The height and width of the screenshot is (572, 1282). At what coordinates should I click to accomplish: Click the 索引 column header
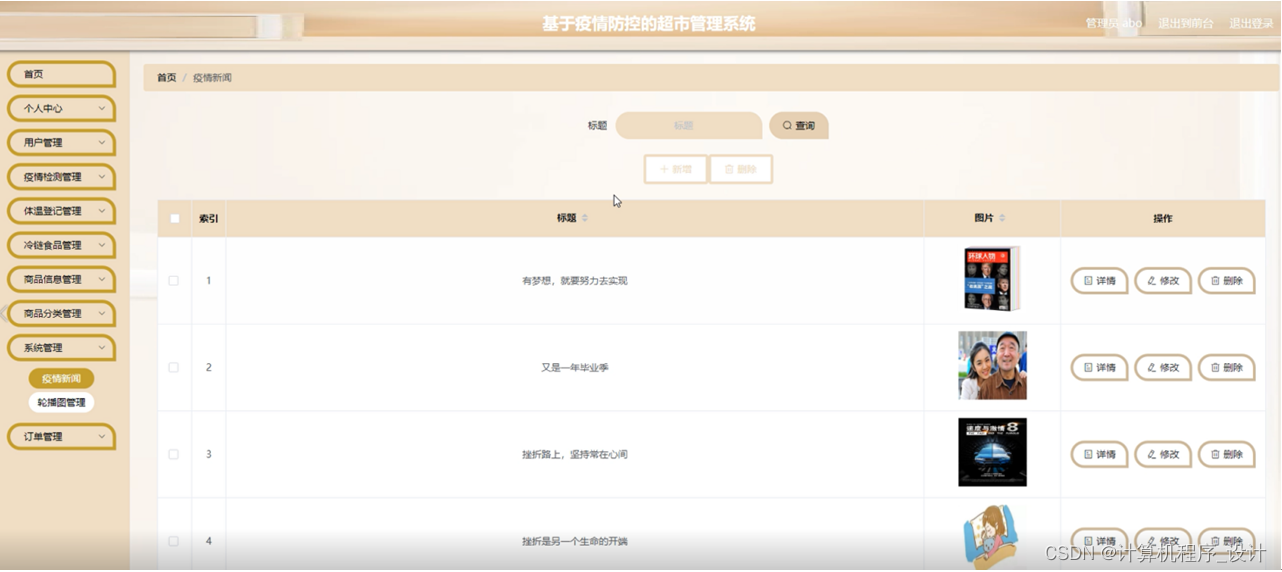coord(209,218)
